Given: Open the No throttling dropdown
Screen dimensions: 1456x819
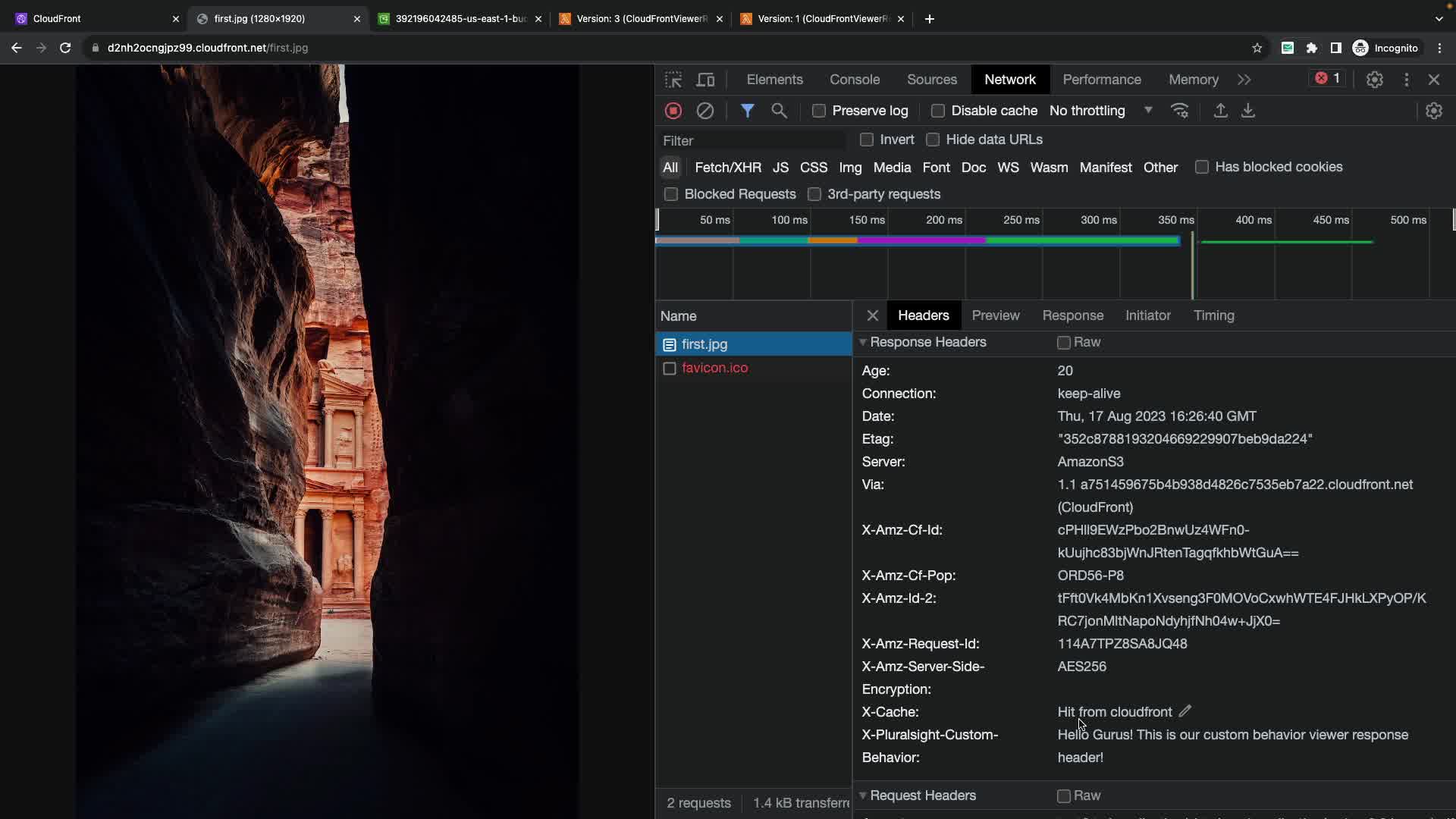Looking at the screenshot, I should point(1100,111).
